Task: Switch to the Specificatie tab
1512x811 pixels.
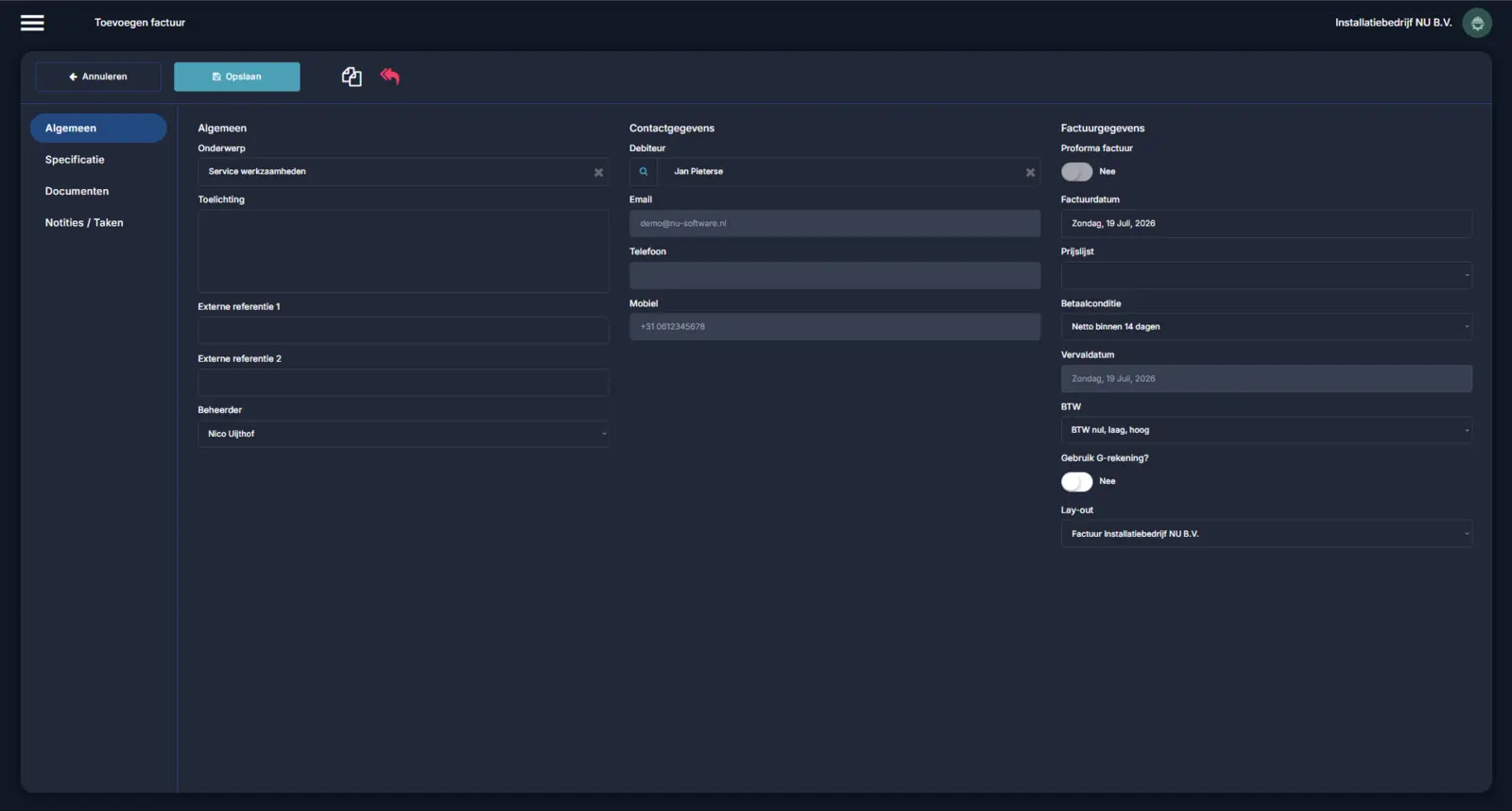Action: 75,160
